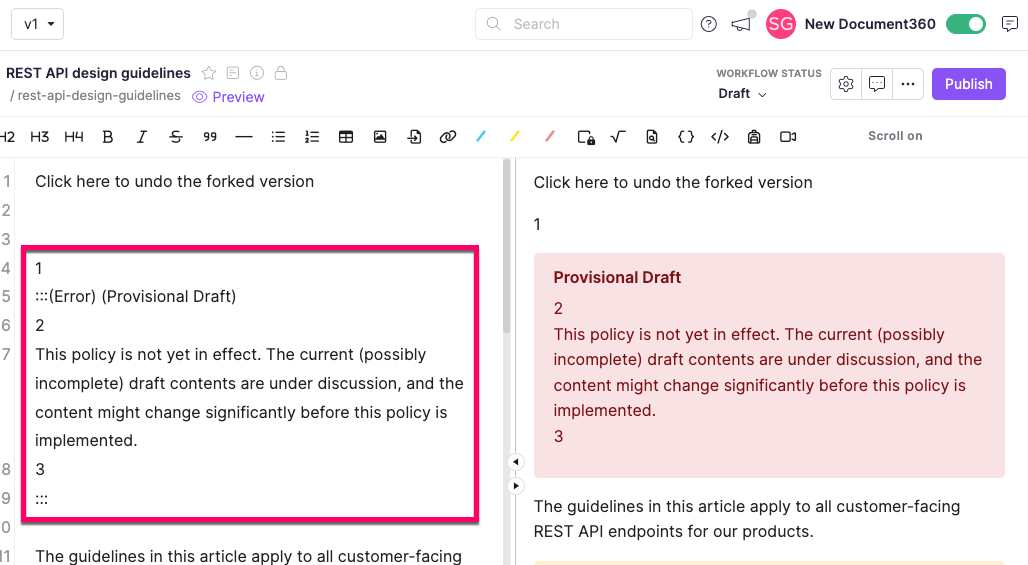Apply H3 heading format

pos(39,136)
